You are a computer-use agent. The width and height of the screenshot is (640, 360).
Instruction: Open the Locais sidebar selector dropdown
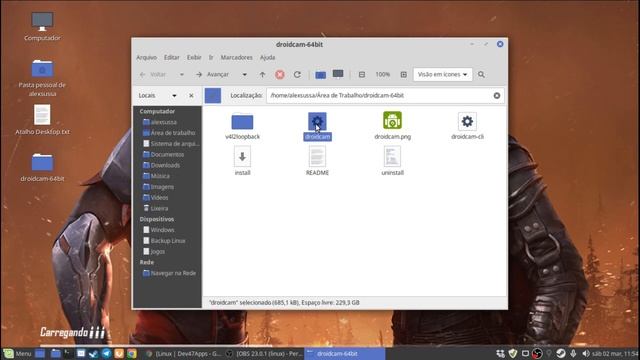[x=174, y=96]
